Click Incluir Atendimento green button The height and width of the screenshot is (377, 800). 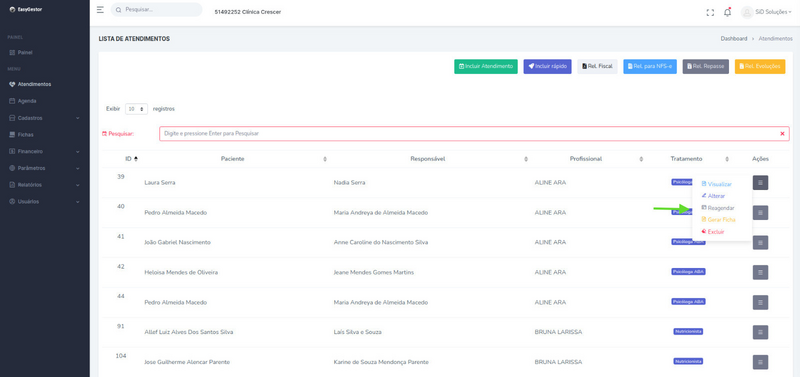[x=486, y=66]
